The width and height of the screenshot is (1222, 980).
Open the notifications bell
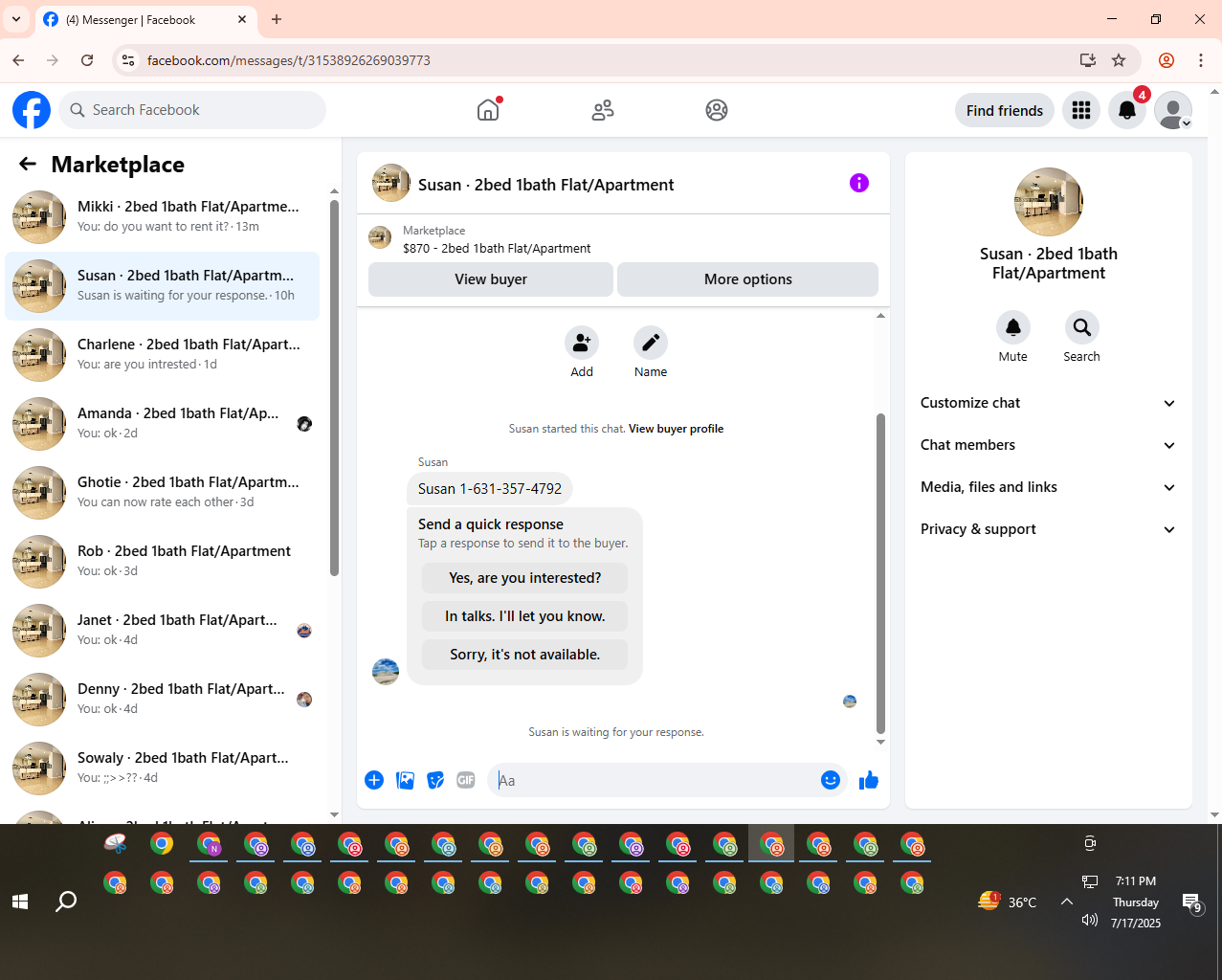coord(1127,110)
